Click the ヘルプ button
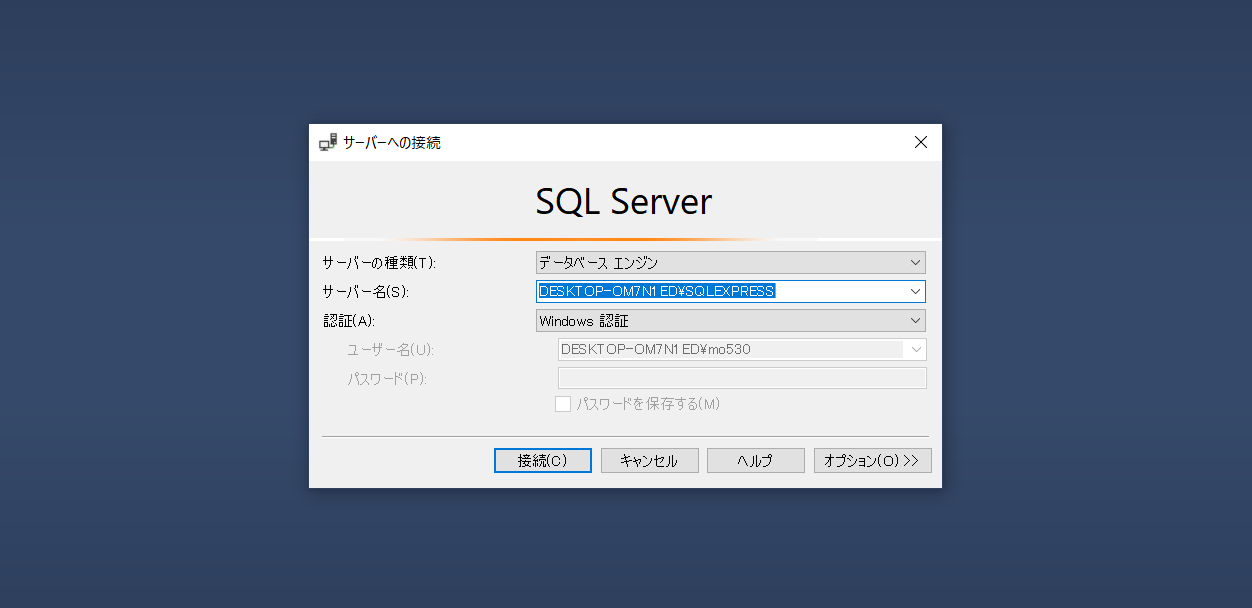 756,461
